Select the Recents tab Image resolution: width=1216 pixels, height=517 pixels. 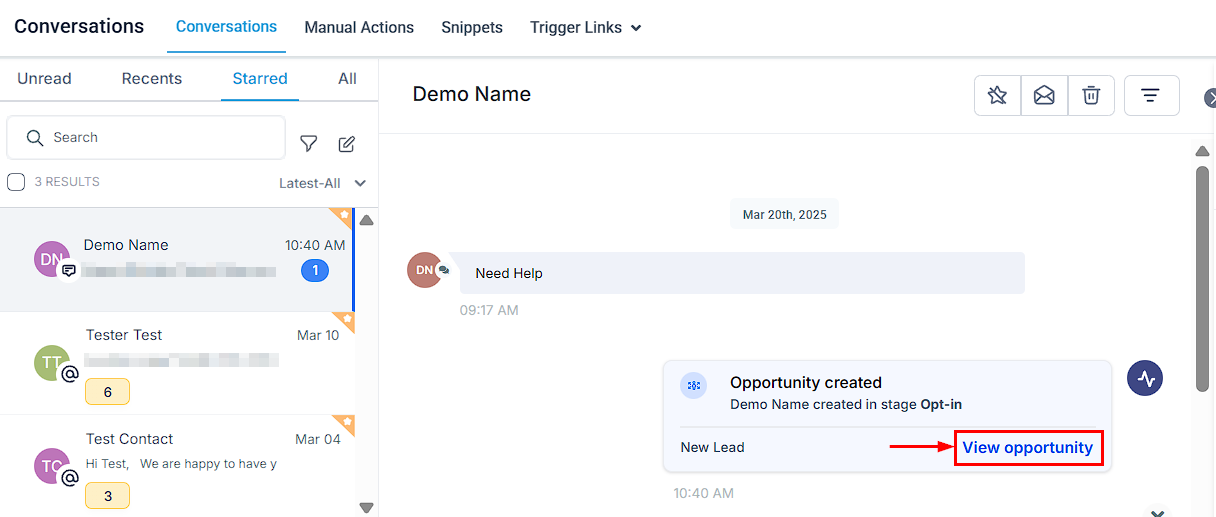(x=152, y=79)
